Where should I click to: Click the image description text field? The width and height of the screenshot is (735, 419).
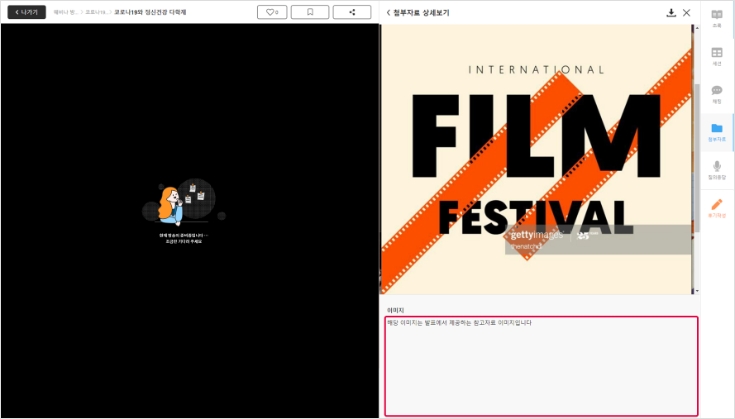541,366
